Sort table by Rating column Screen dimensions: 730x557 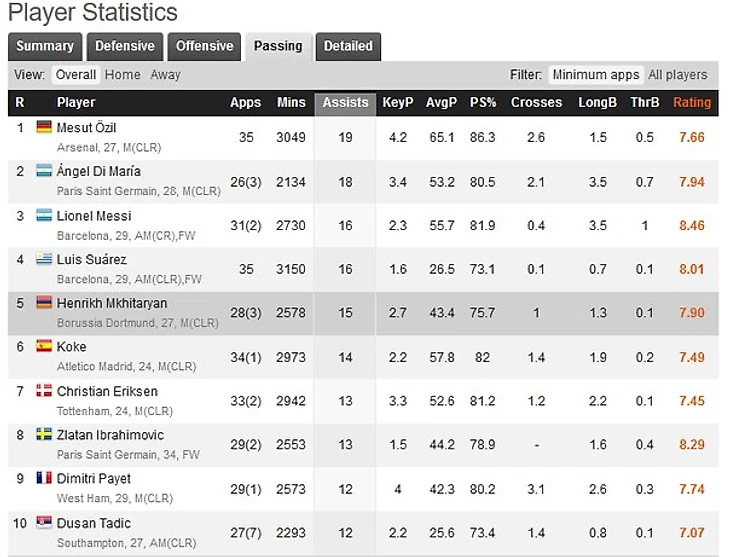click(x=692, y=102)
